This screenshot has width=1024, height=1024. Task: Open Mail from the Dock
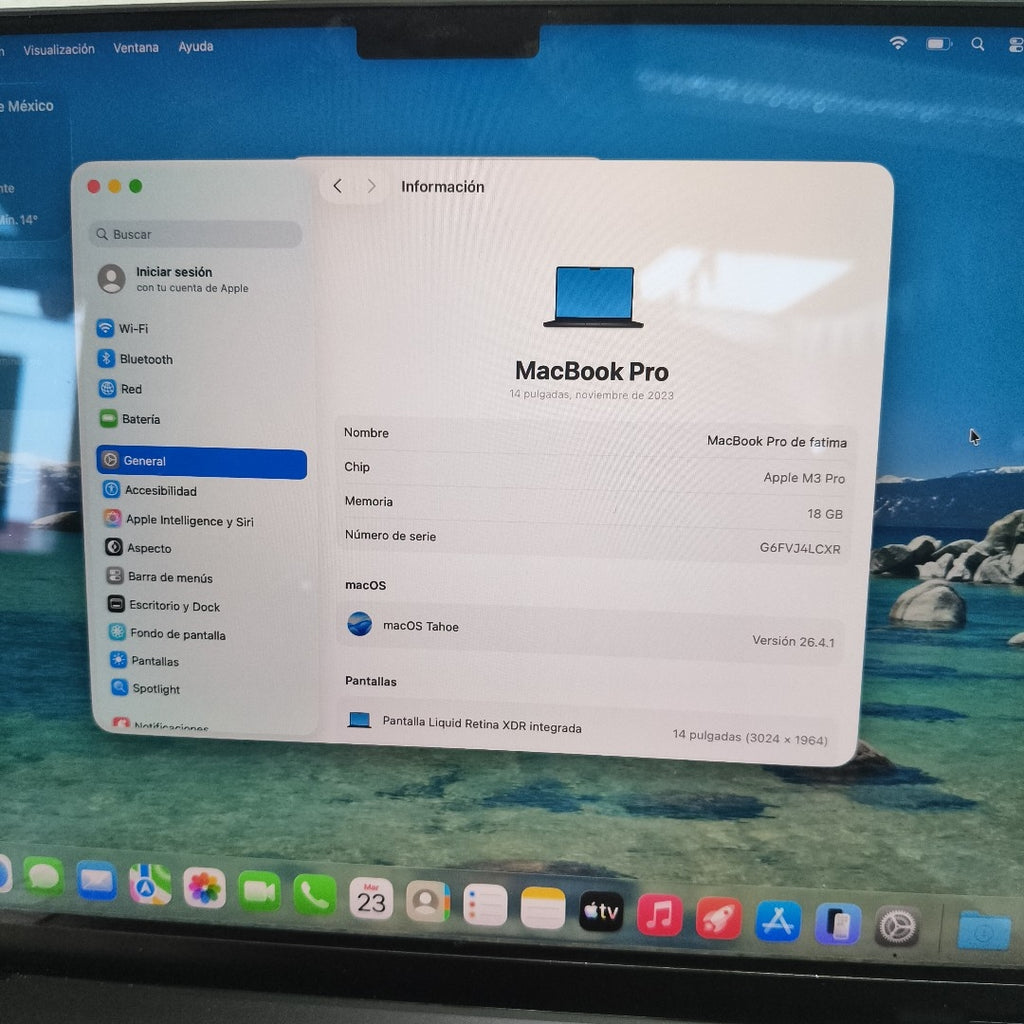pyautogui.click(x=97, y=880)
